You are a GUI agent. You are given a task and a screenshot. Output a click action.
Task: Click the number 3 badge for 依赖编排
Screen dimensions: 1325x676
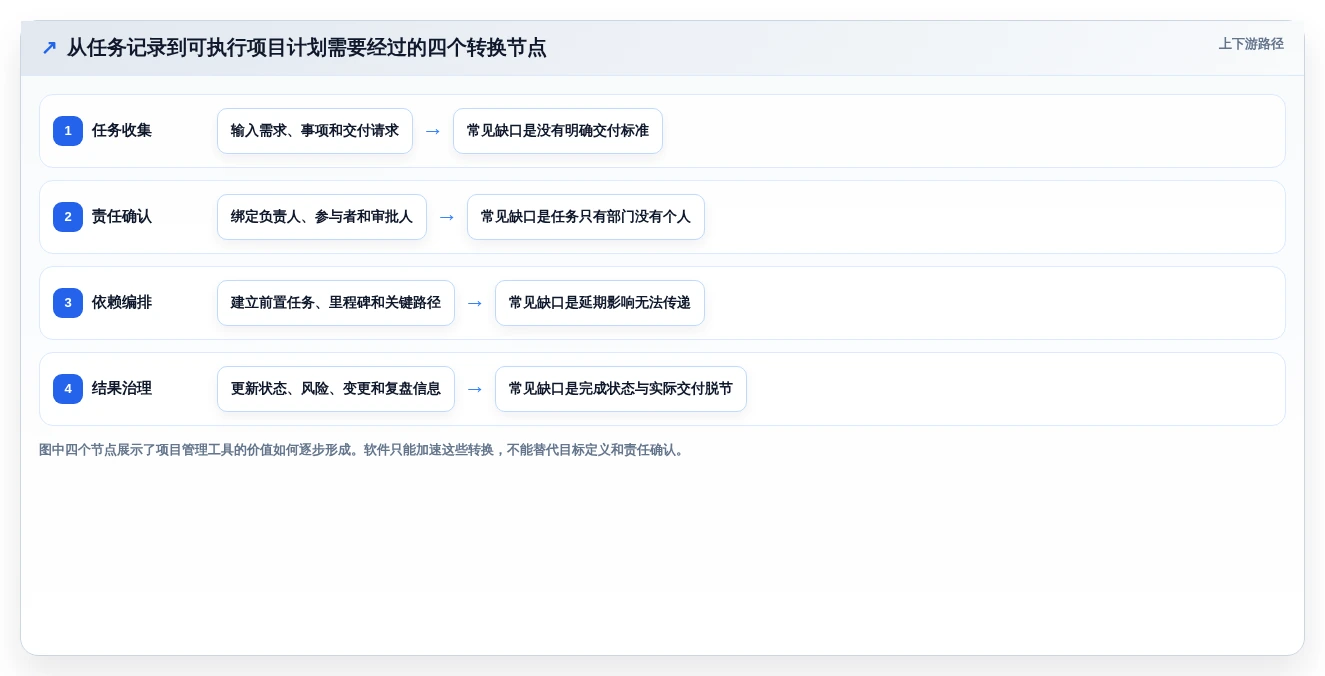(68, 303)
